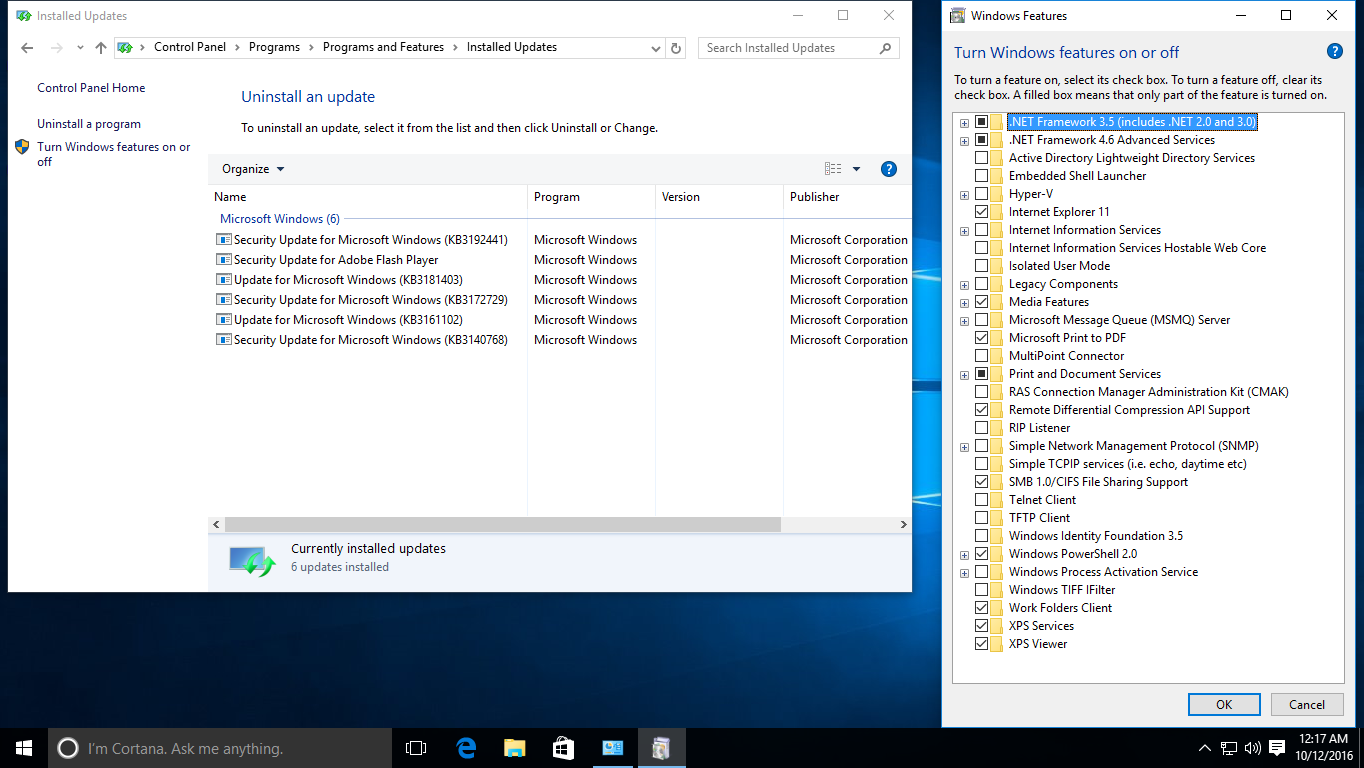Enable Telnet Client feature

click(x=981, y=500)
